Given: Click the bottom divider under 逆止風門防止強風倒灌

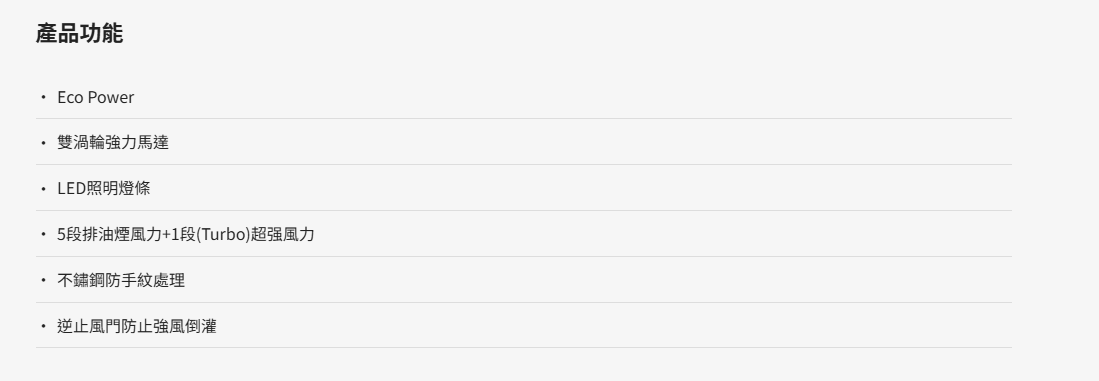Looking at the screenshot, I should pyautogui.click(x=524, y=347).
